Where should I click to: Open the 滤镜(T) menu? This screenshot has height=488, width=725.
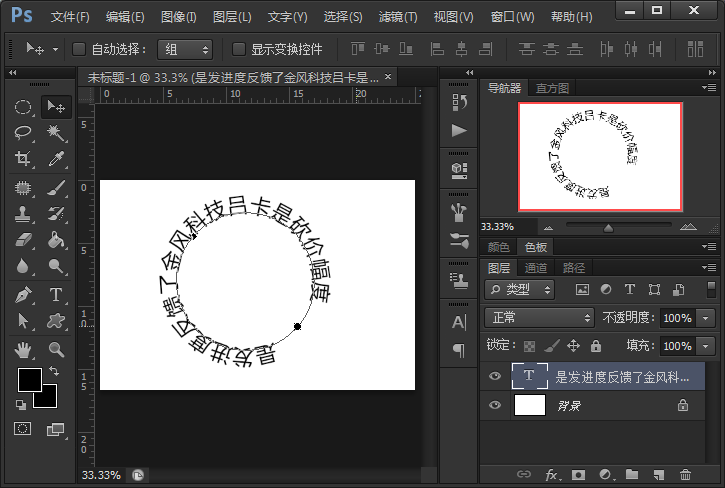(398, 17)
